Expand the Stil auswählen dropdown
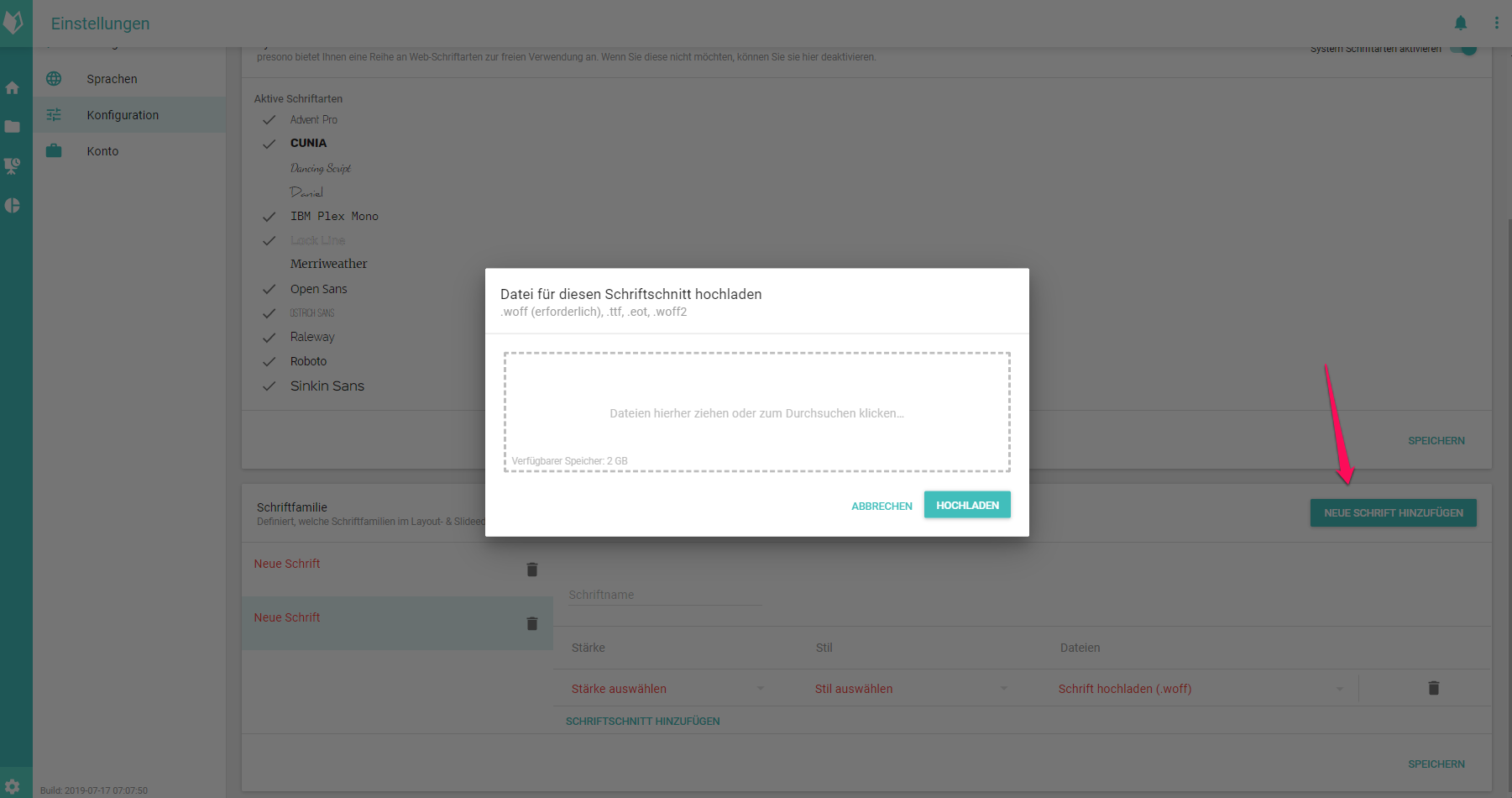Viewport: 1512px width, 798px height. point(911,689)
